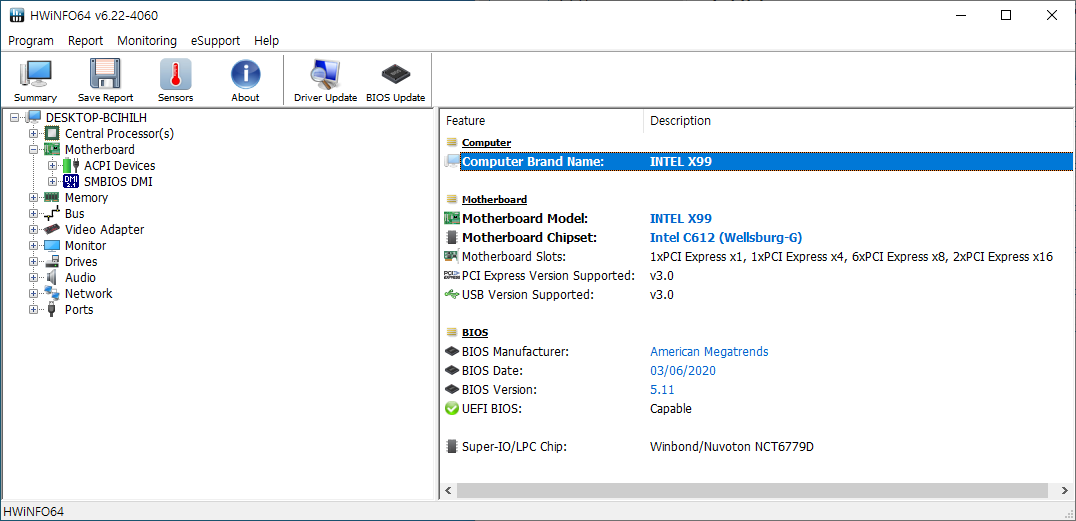Click the Save Report floppy icon
The width and height of the screenshot is (1076, 521).
105,74
